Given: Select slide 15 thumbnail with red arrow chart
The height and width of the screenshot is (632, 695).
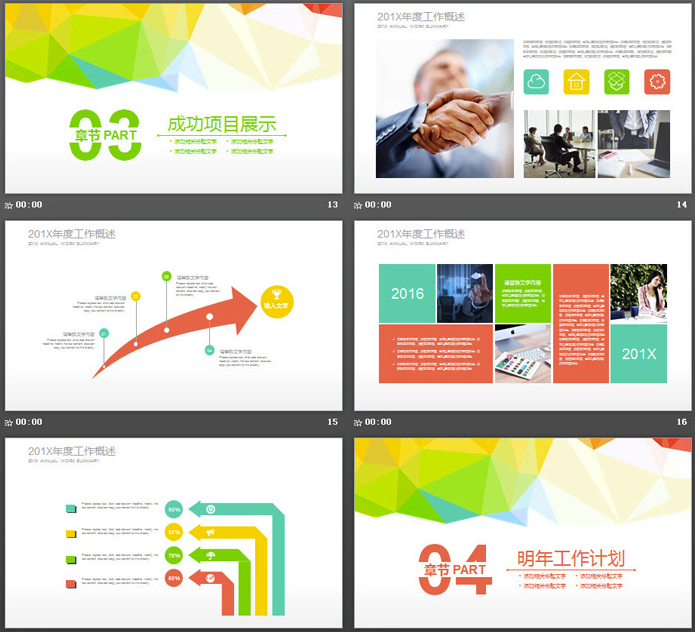Looking at the screenshot, I should (x=173, y=315).
